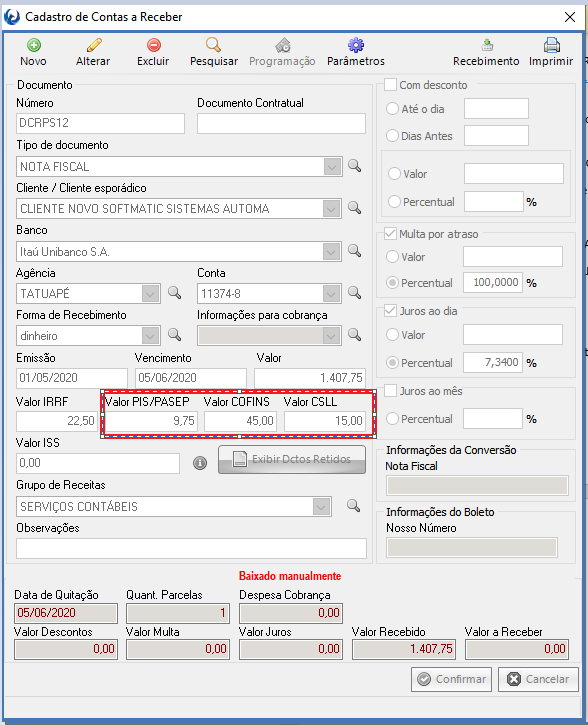
Task: Search Grupo de Receitas with magnifier icon
Action: [x=354, y=506]
